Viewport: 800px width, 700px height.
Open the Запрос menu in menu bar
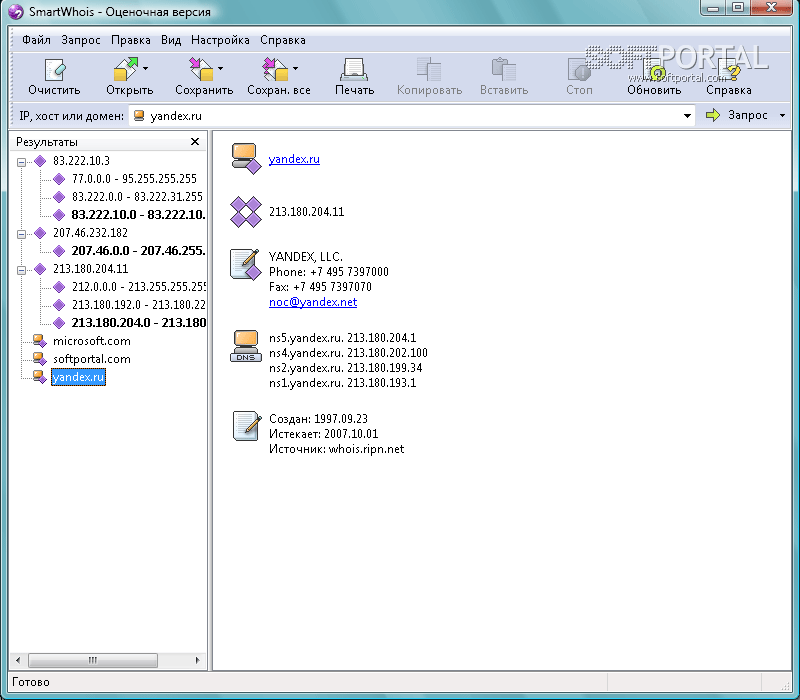pyautogui.click(x=81, y=40)
